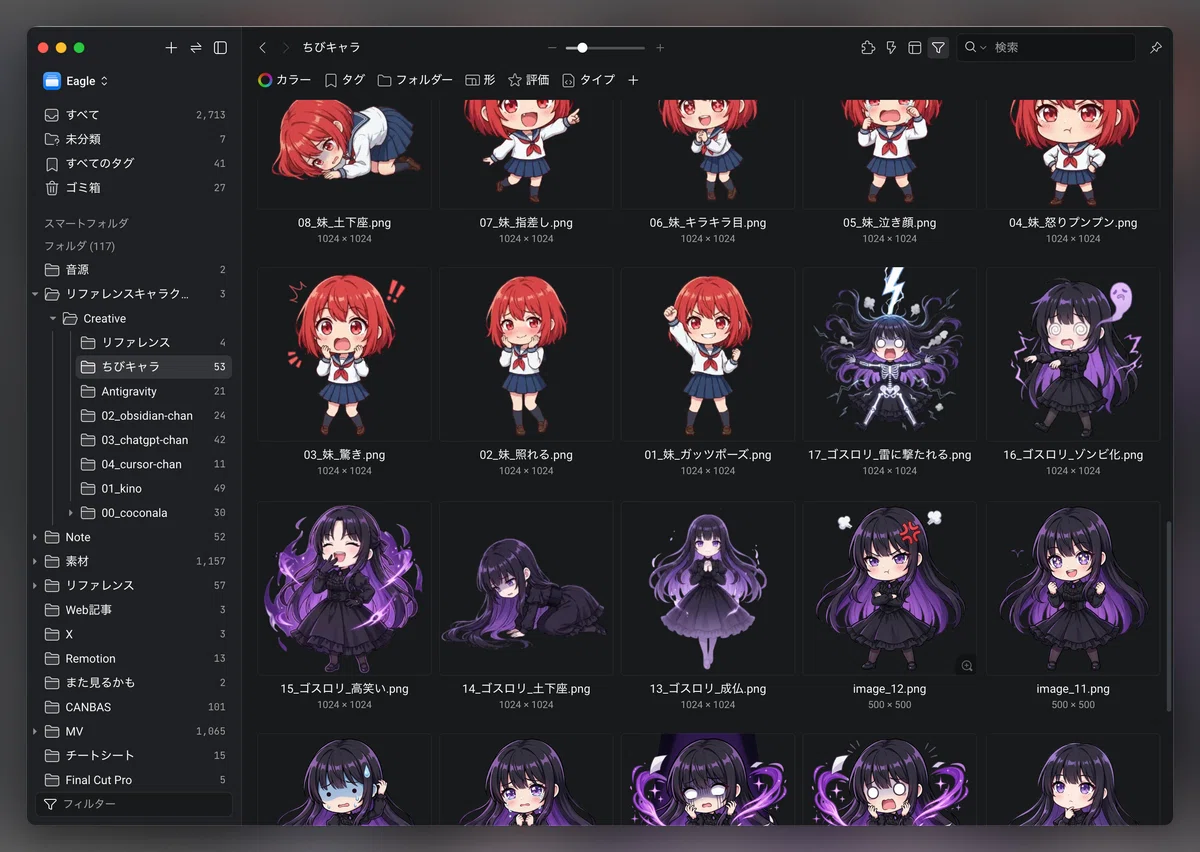Select the 03_妹_驚き.png thumbnail

coord(344,354)
